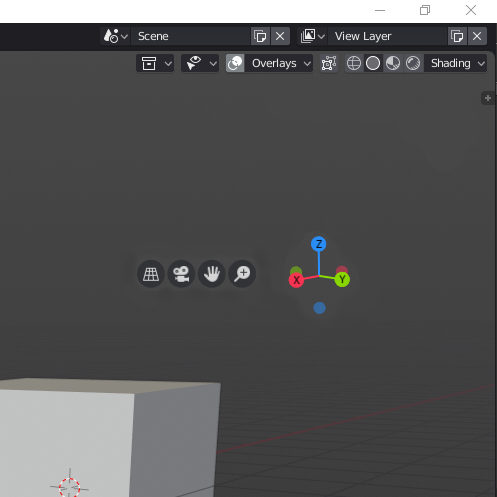Switch to Rendered shading mode
Viewport: 497px width, 497px height.
click(413, 63)
